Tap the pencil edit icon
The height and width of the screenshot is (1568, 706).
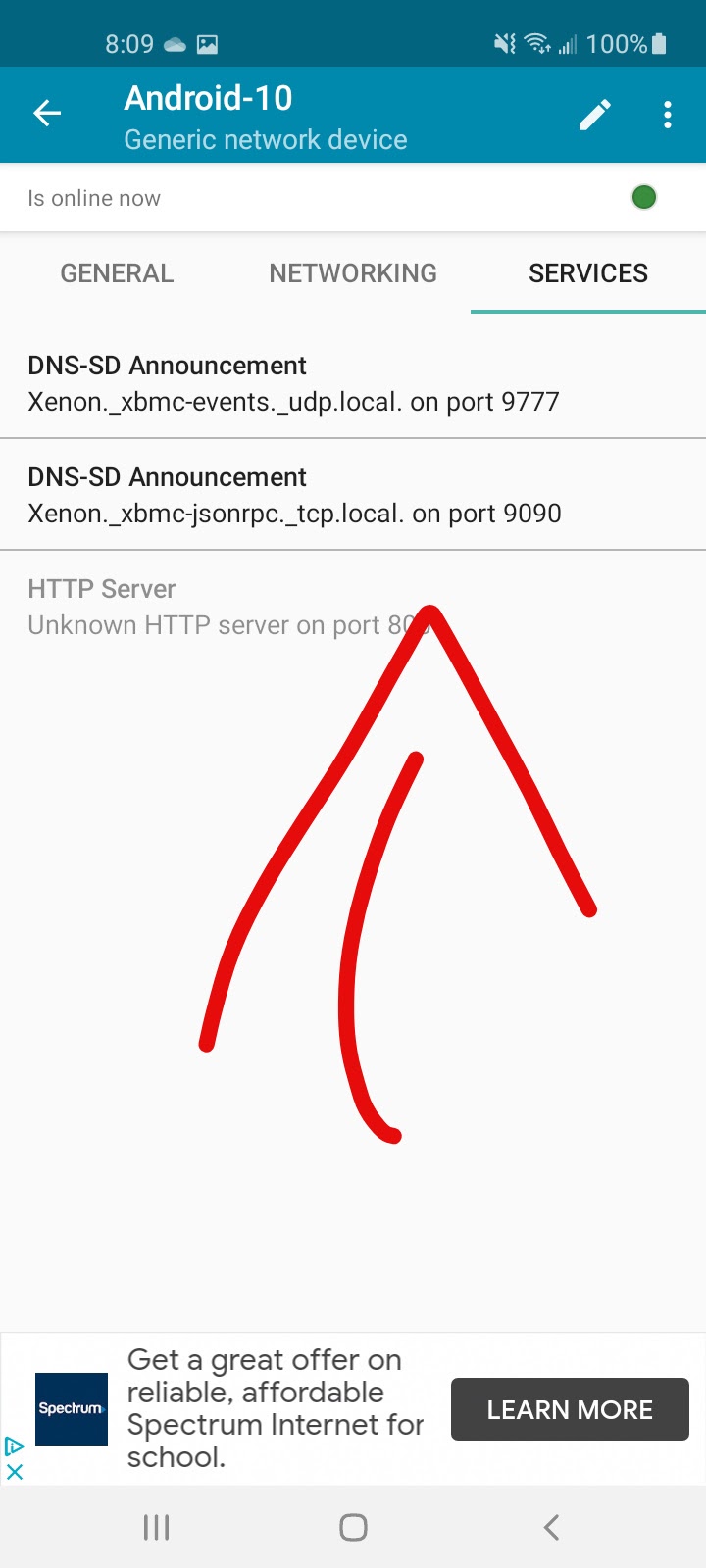click(x=595, y=115)
